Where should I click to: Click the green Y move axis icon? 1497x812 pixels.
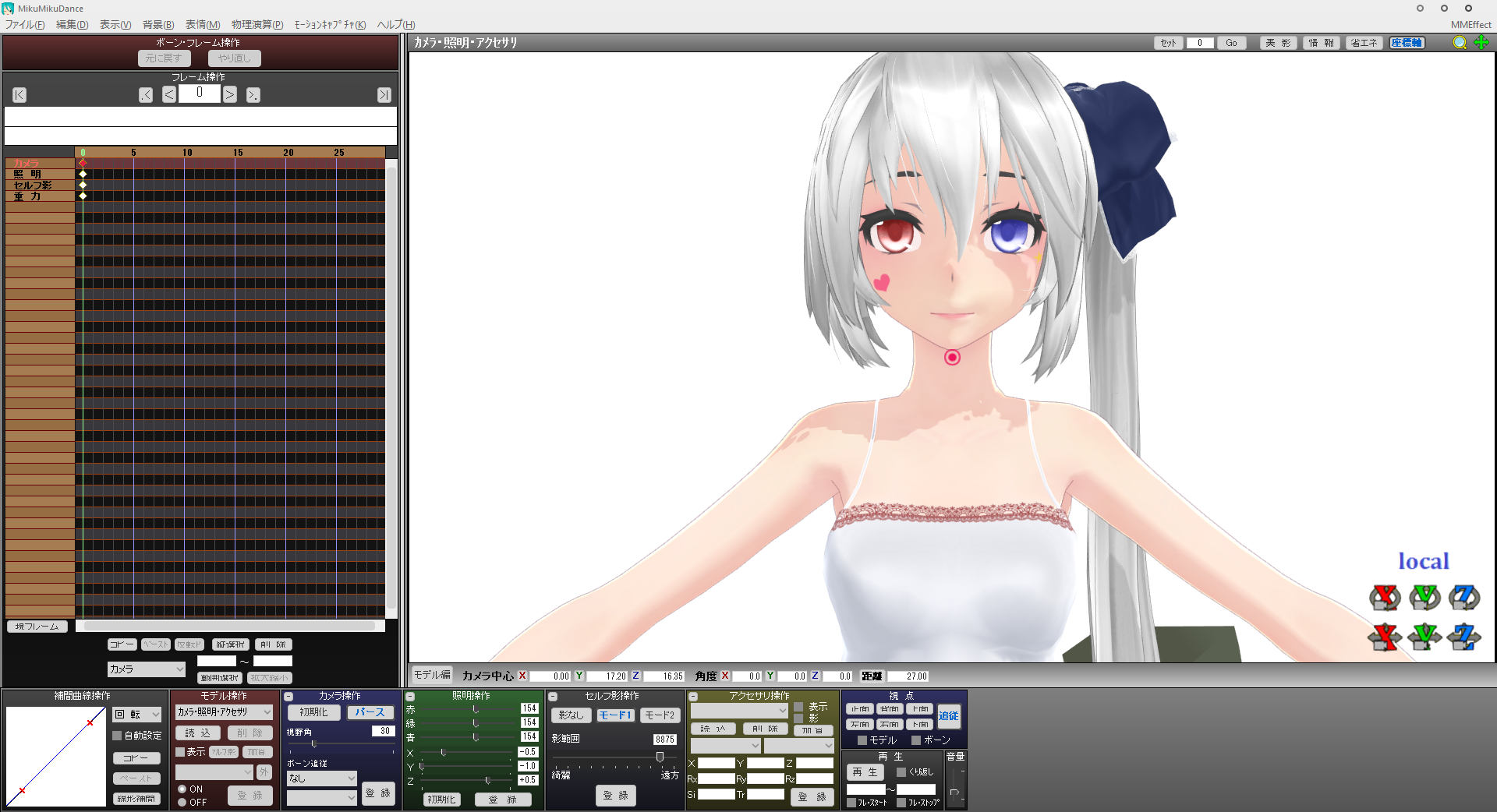pyautogui.click(x=1424, y=637)
